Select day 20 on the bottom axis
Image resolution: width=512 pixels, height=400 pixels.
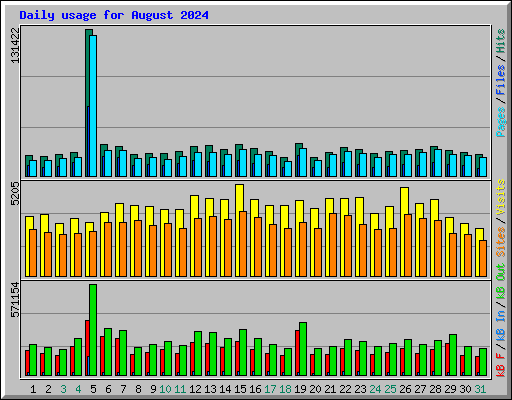pos(315,389)
